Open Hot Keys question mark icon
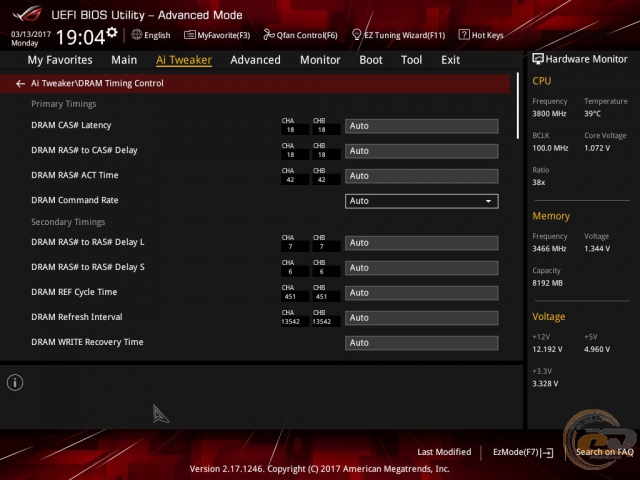The height and width of the screenshot is (480, 640). pyautogui.click(x=464, y=35)
